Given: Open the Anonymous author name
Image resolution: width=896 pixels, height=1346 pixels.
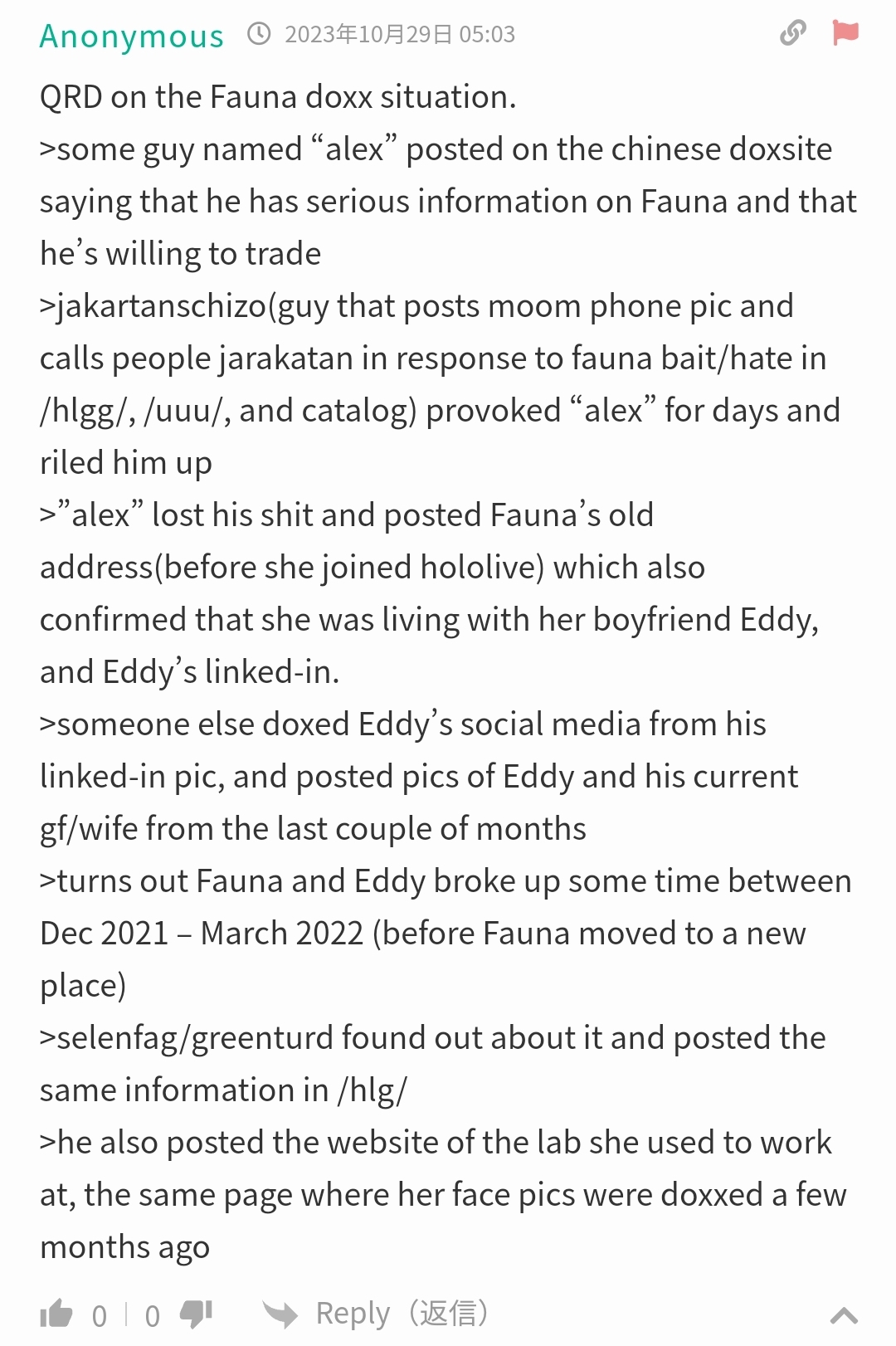Looking at the screenshot, I should pyautogui.click(x=132, y=36).
